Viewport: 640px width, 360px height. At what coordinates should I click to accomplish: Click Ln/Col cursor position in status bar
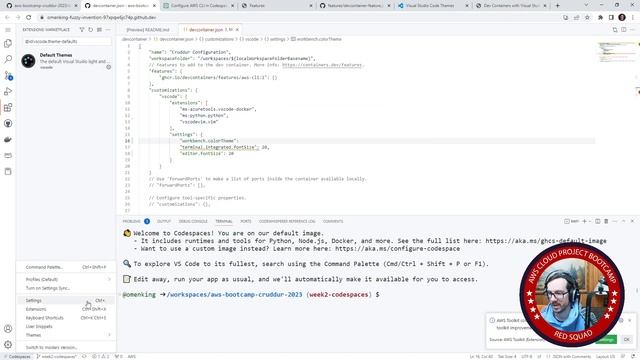click(x=481, y=356)
